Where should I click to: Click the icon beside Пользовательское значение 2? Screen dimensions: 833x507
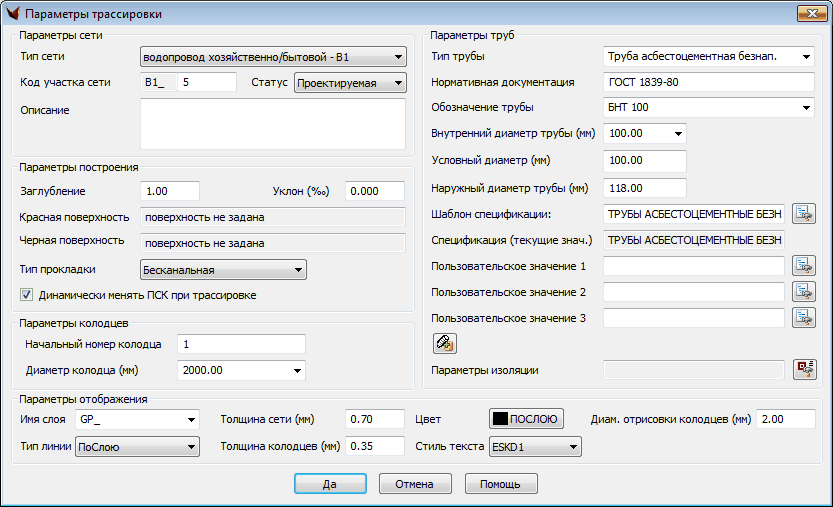pos(804,291)
